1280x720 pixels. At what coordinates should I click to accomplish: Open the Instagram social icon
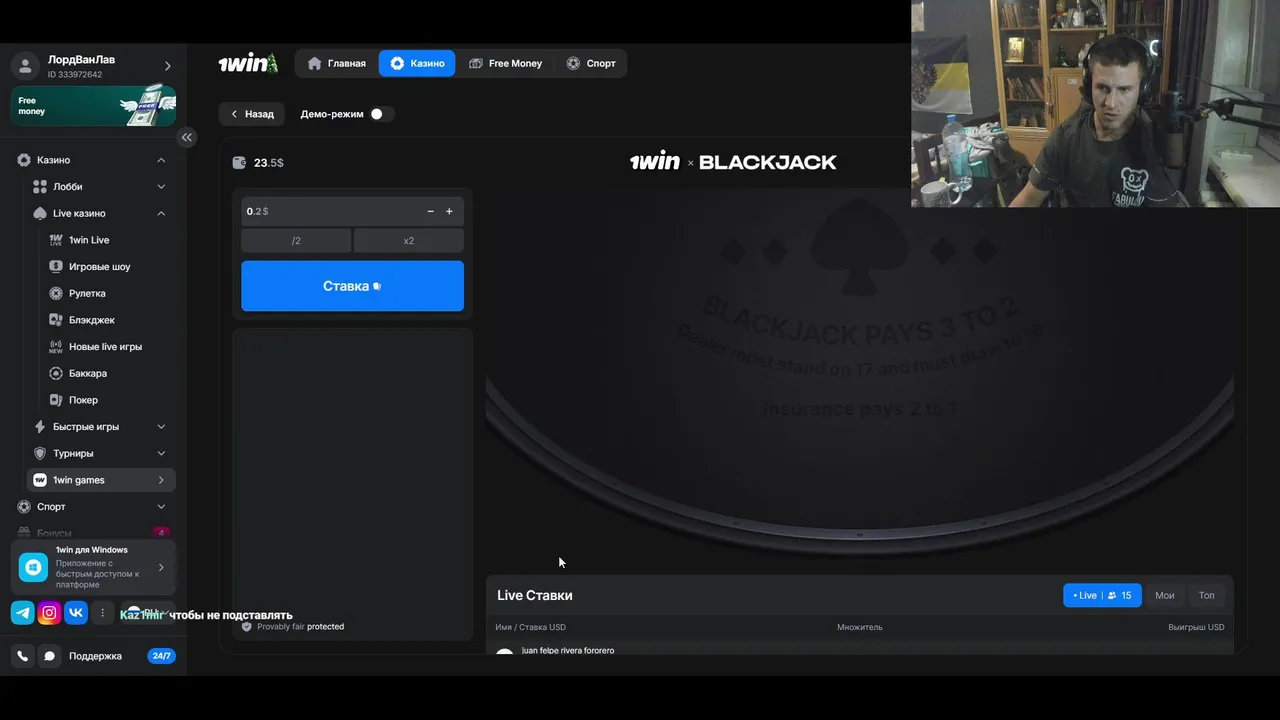49,613
